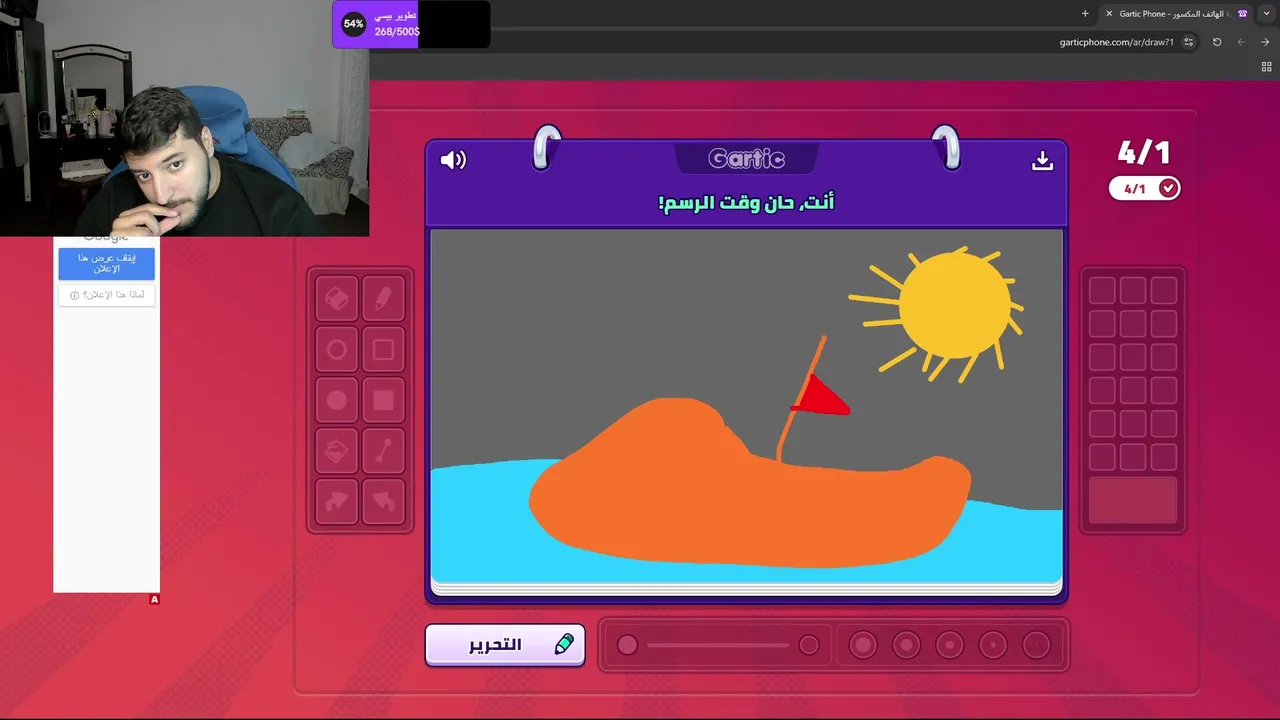Open the browser grid icon below the forward arrow

[1266, 67]
